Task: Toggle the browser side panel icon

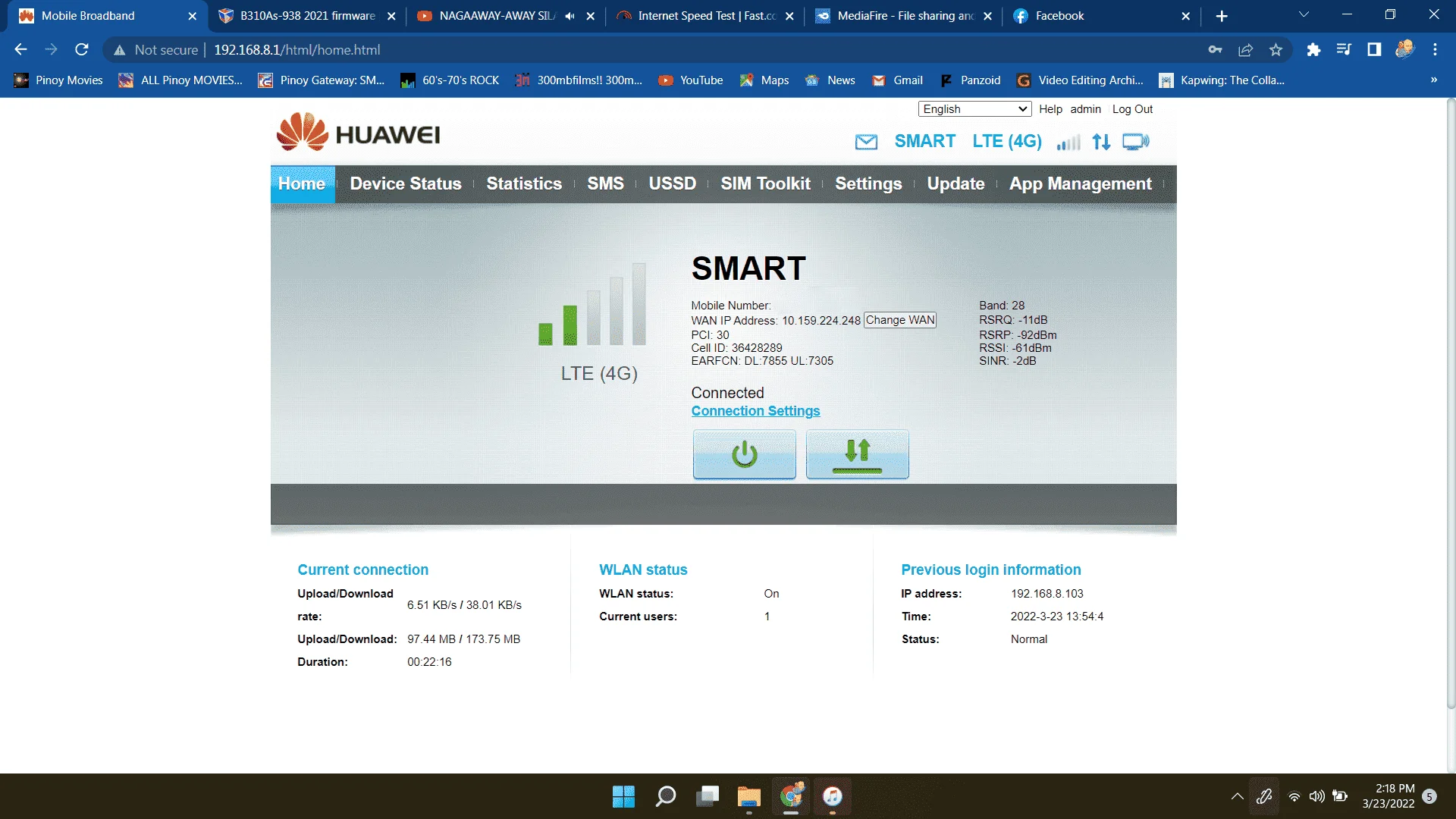Action: coord(1374,49)
